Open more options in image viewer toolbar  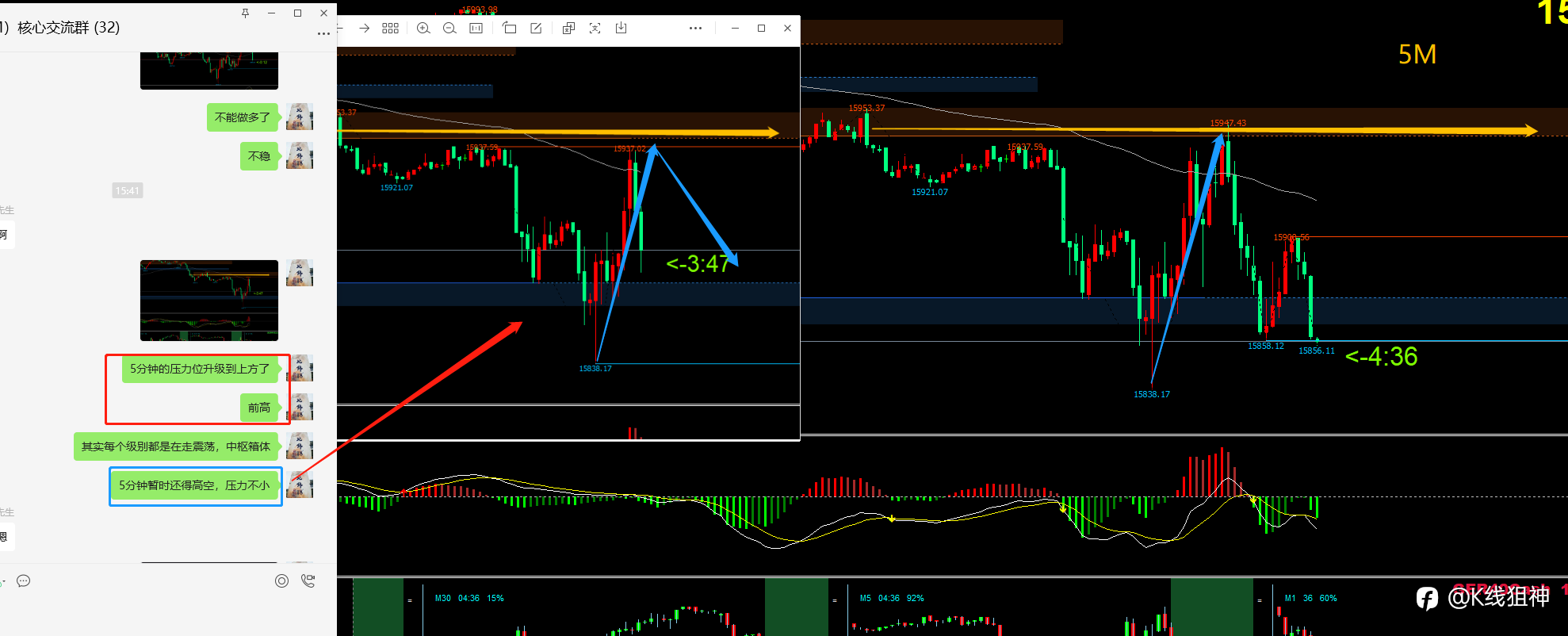[x=695, y=29]
